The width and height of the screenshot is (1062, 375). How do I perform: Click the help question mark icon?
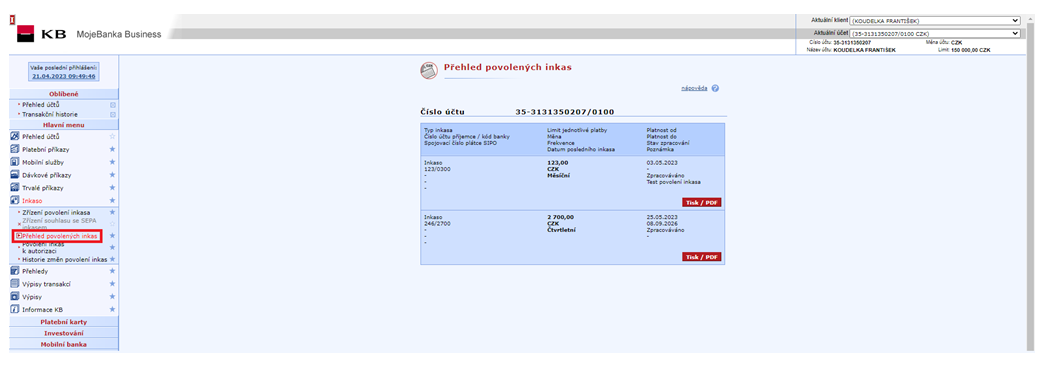pyautogui.click(x=715, y=88)
